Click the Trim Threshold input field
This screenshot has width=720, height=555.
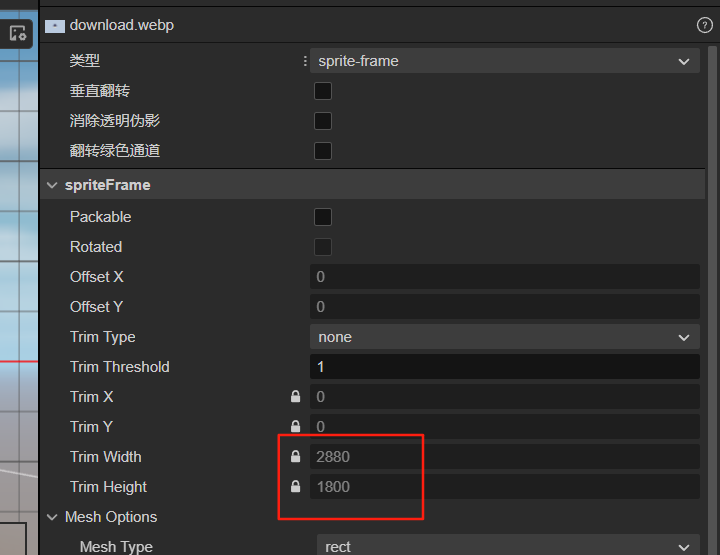pos(505,367)
